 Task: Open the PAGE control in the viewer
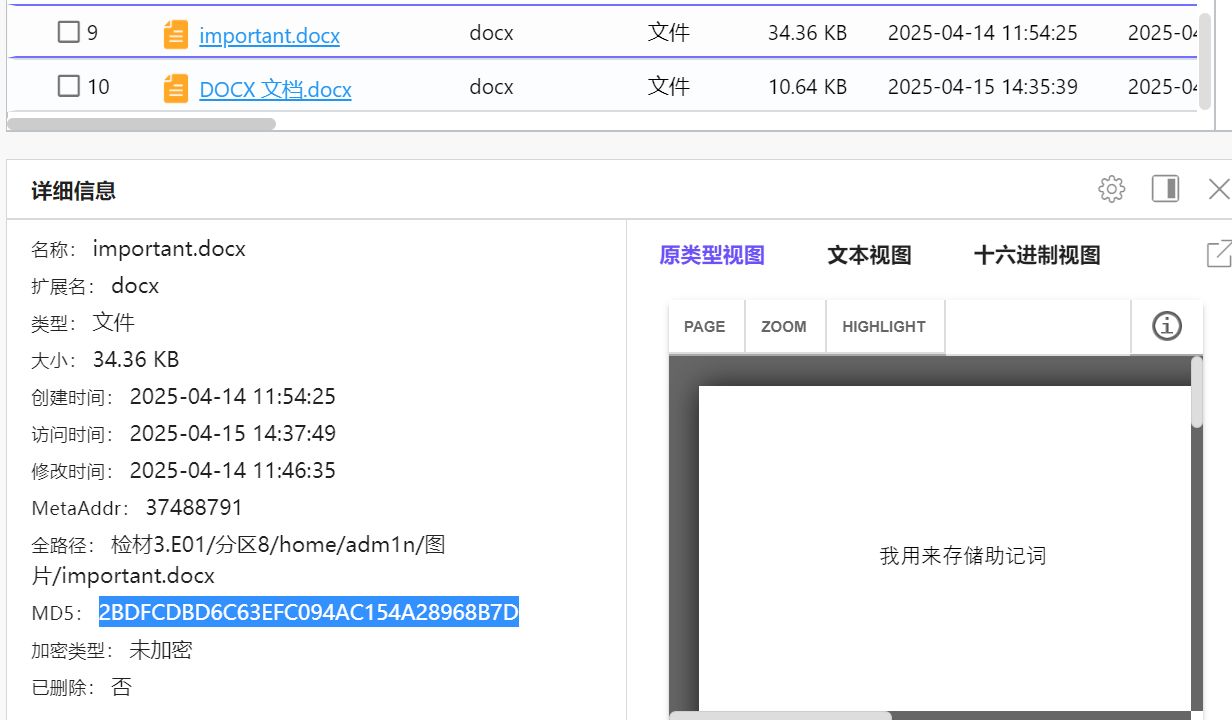[x=705, y=326]
